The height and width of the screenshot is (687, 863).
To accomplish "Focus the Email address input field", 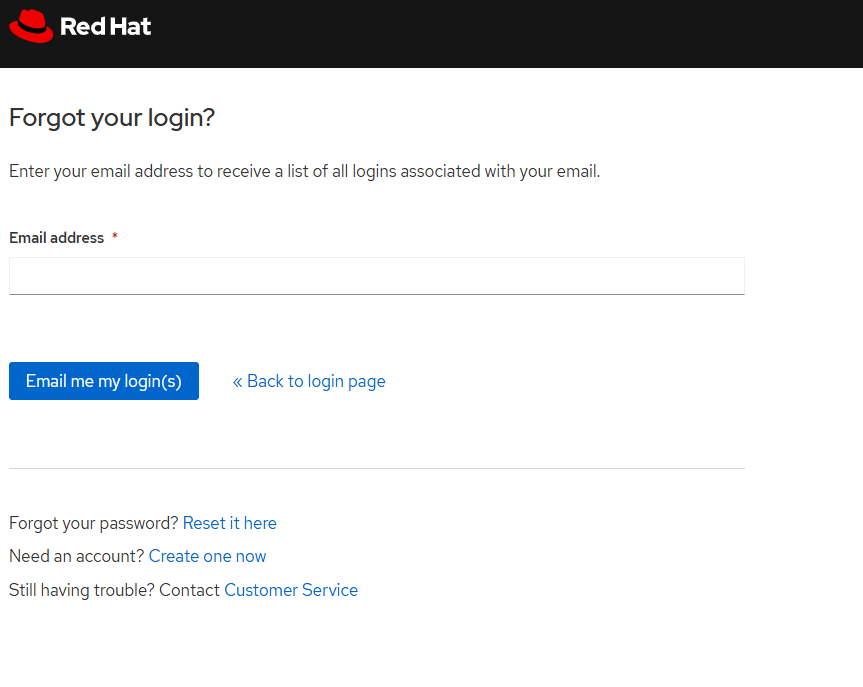I will pos(376,276).
